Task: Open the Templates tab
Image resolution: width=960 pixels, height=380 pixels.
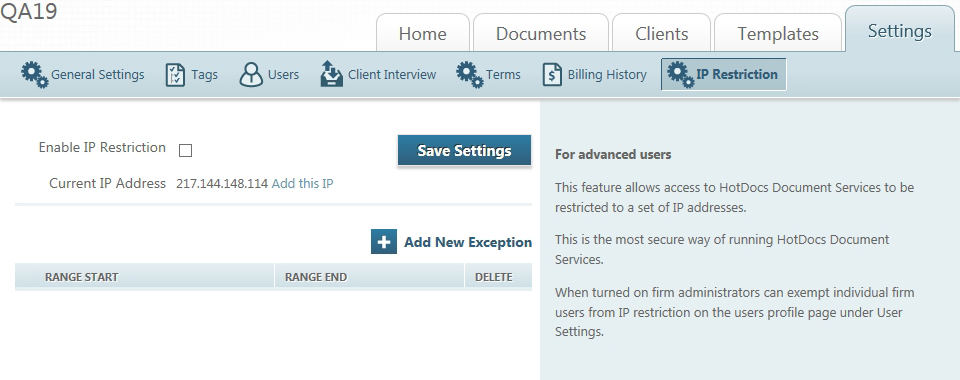Action: tap(778, 33)
